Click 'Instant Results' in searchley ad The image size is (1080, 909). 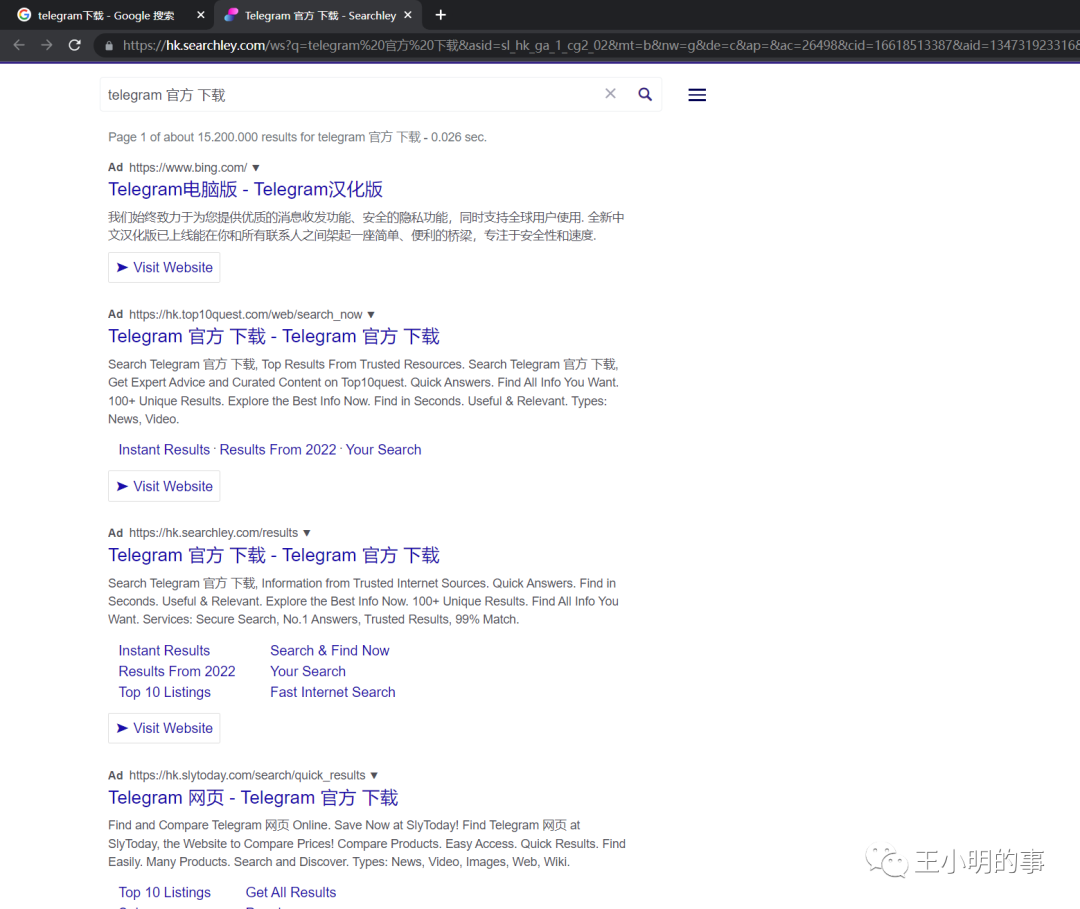pyautogui.click(x=164, y=651)
